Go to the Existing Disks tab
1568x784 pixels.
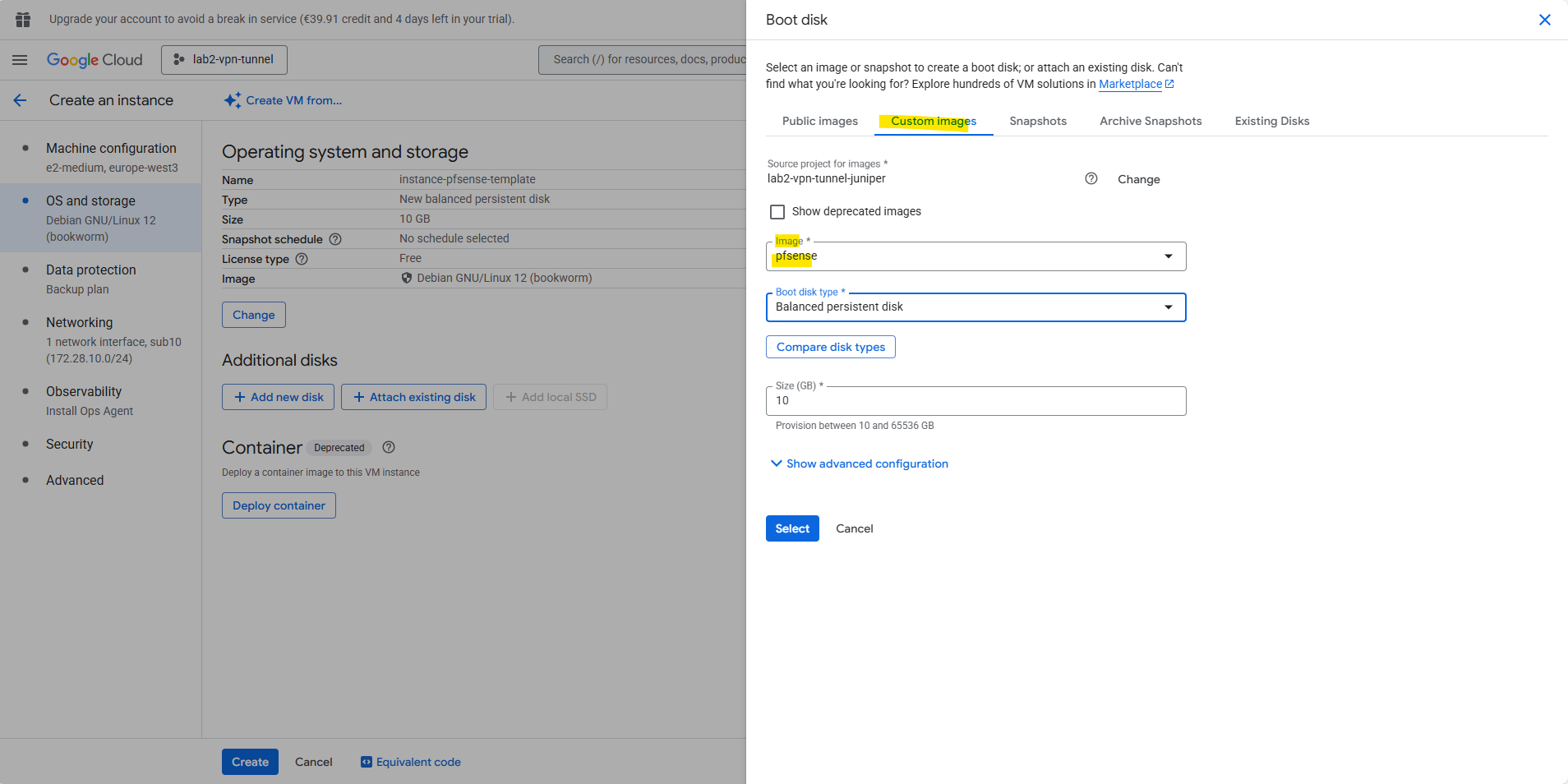(1271, 121)
